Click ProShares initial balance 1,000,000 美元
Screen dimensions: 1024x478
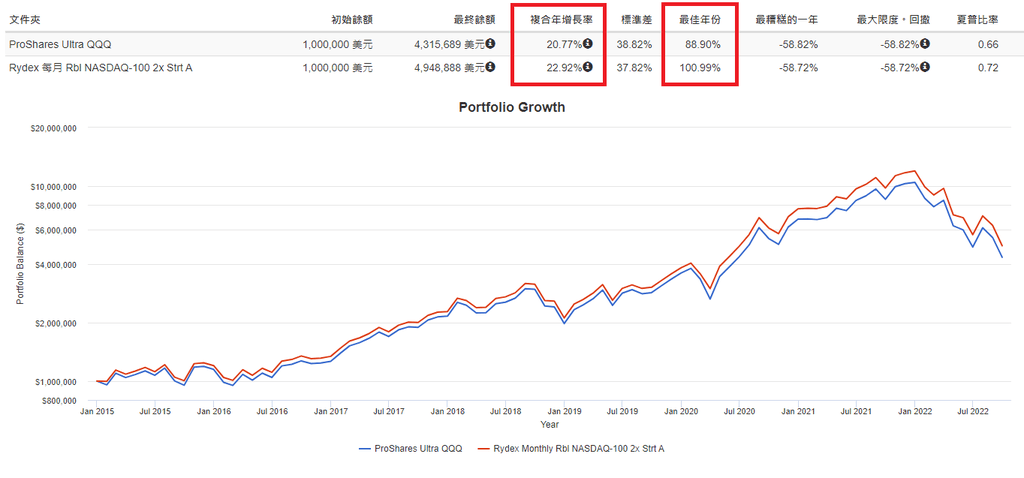point(338,45)
